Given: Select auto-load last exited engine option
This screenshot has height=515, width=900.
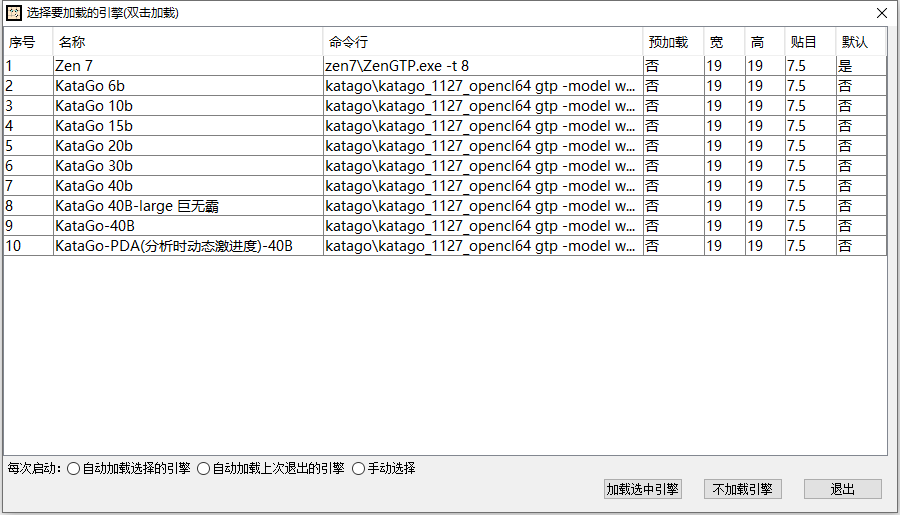Looking at the screenshot, I should pyautogui.click(x=204, y=468).
